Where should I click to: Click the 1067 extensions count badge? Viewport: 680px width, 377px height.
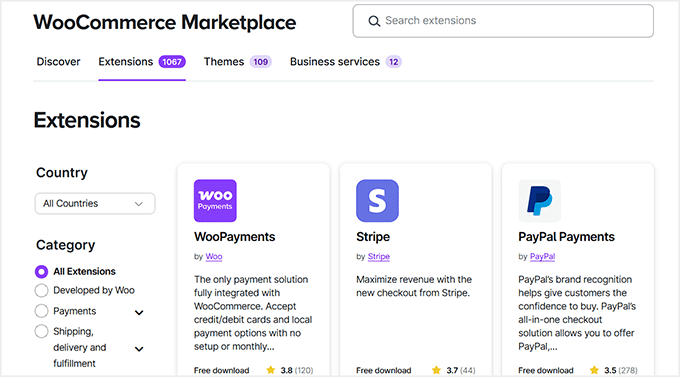(x=172, y=62)
